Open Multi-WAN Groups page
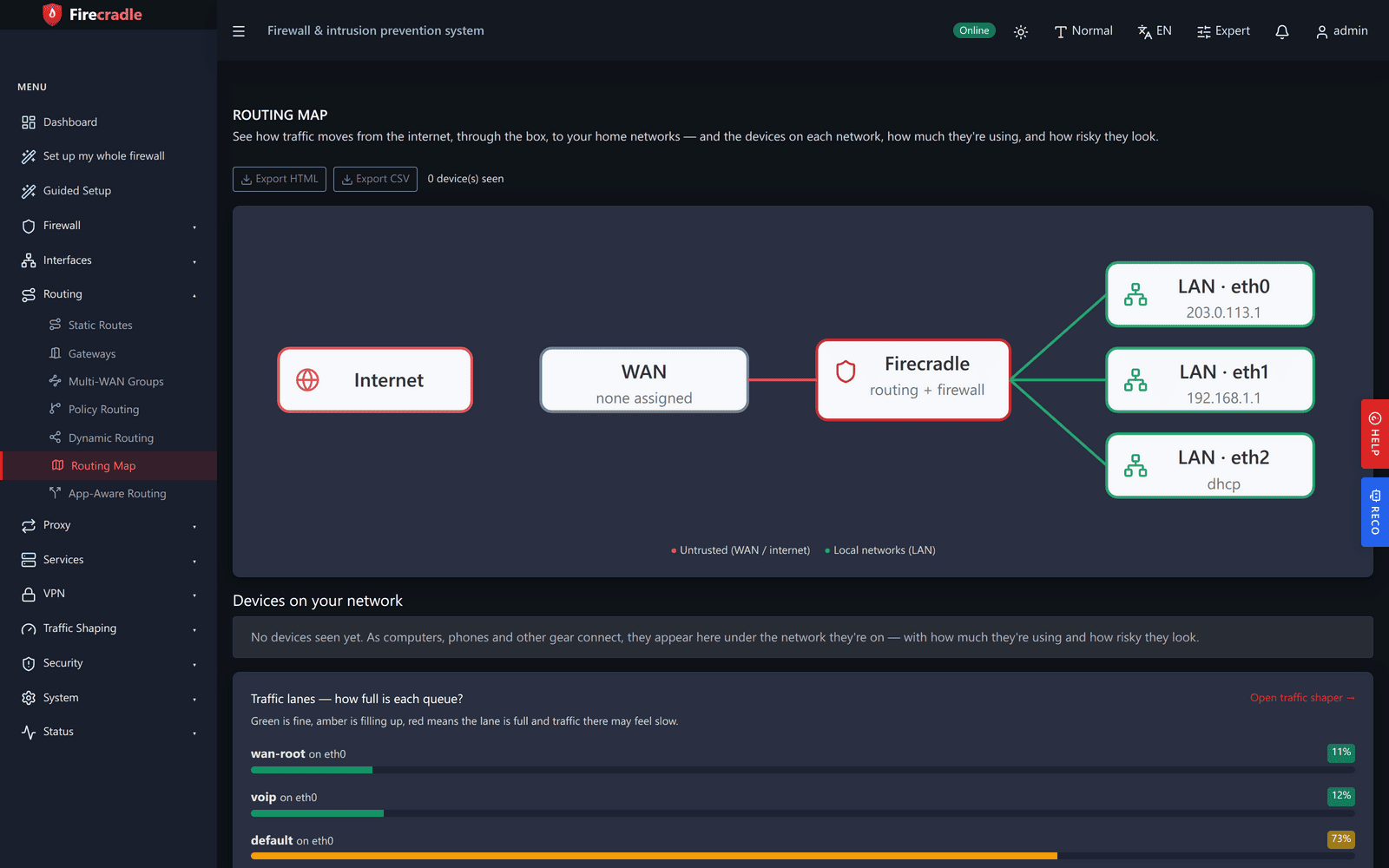 pos(109,382)
